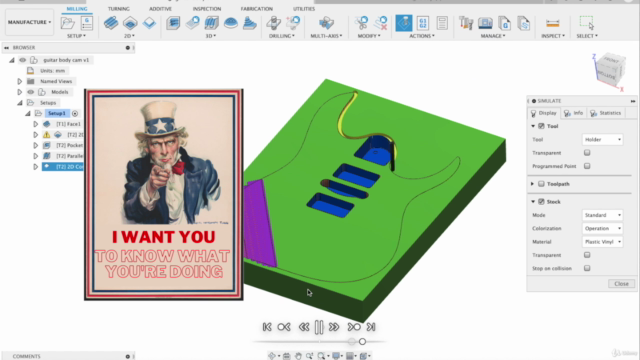The height and width of the screenshot is (360, 640).
Task: Select the 2D Face milling icon
Action: coord(149,23)
